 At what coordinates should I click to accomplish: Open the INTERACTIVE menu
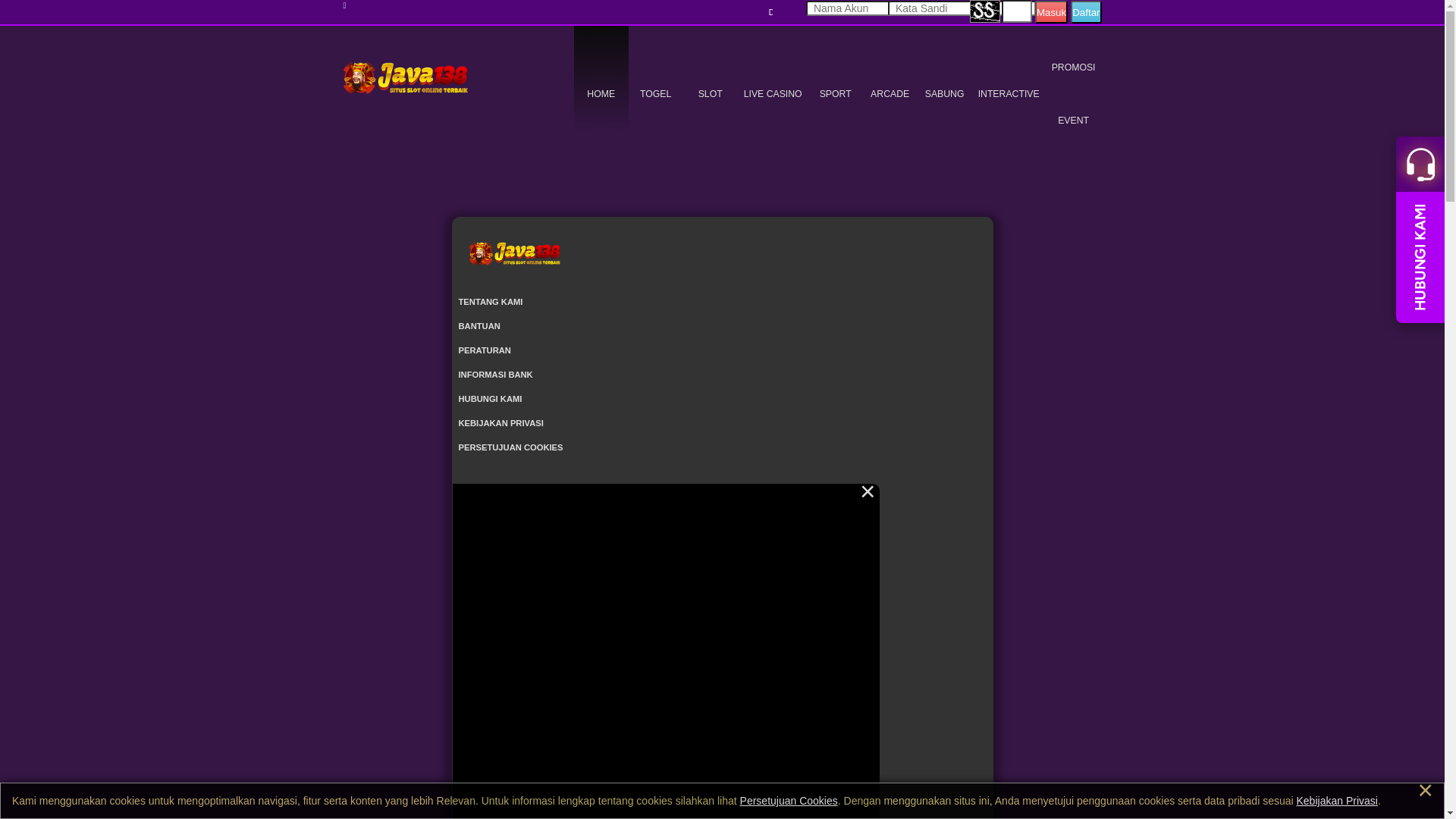tap(1009, 94)
